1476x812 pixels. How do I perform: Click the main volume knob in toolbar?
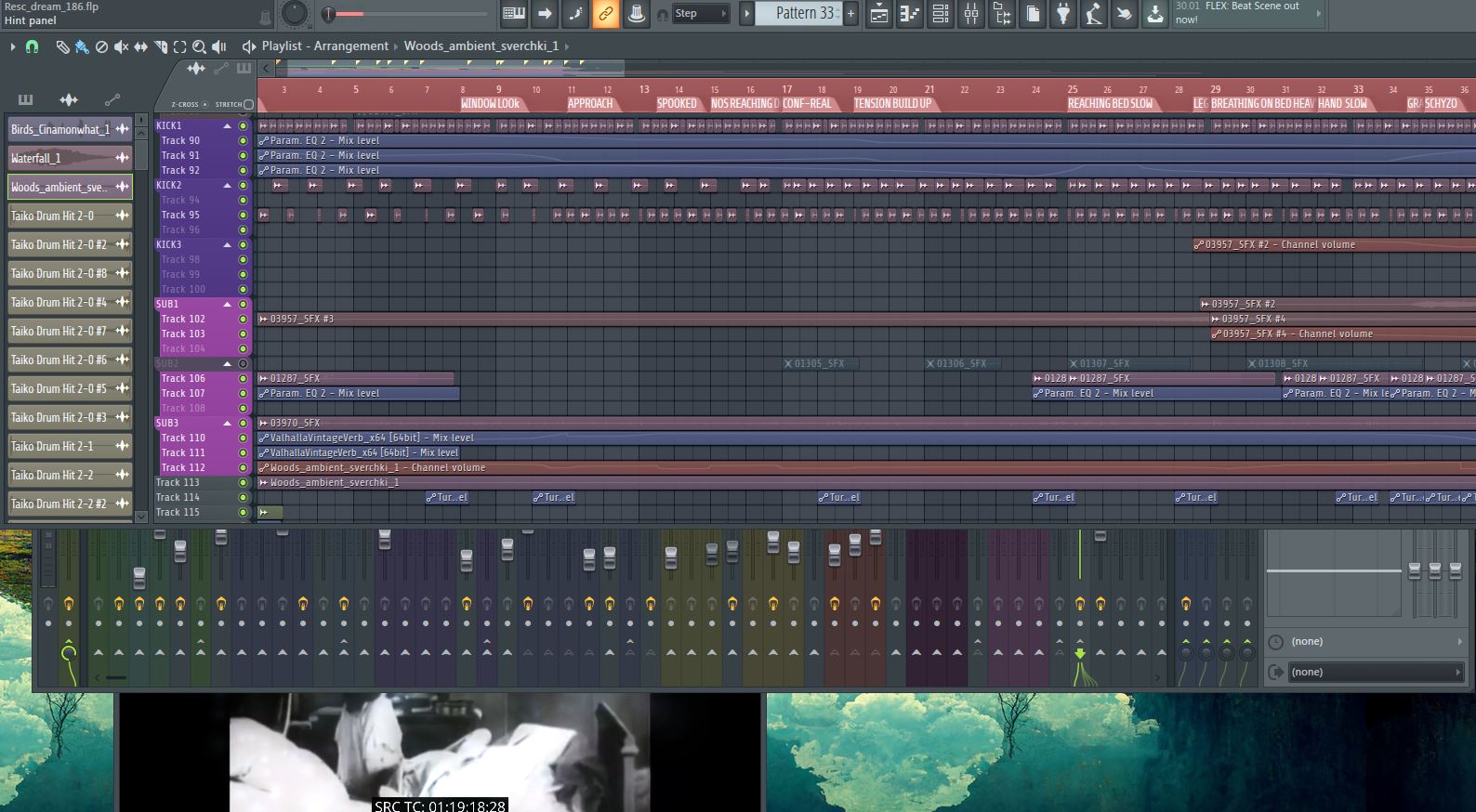(295, 13)
